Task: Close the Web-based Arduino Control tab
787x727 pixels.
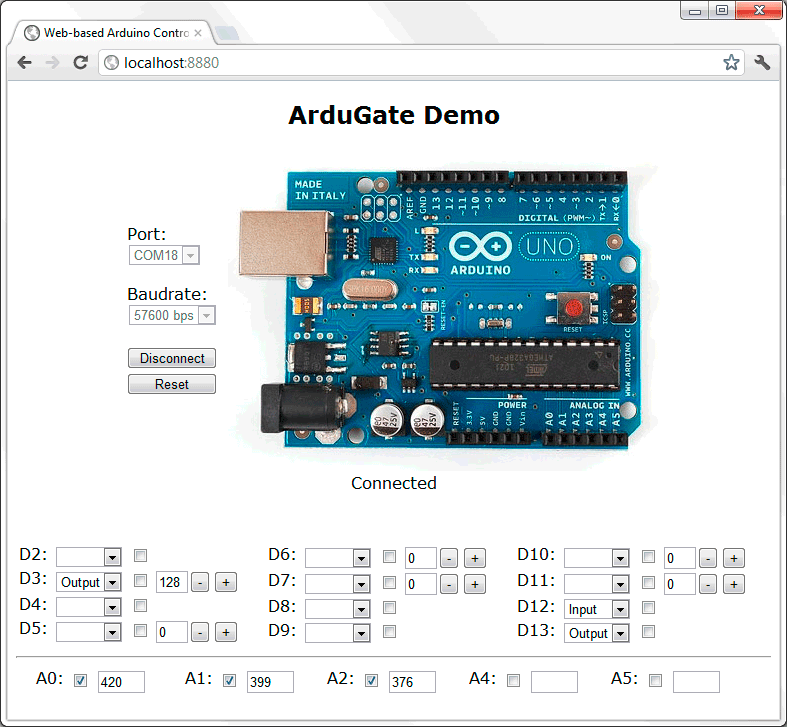Action: click(198, 33)
